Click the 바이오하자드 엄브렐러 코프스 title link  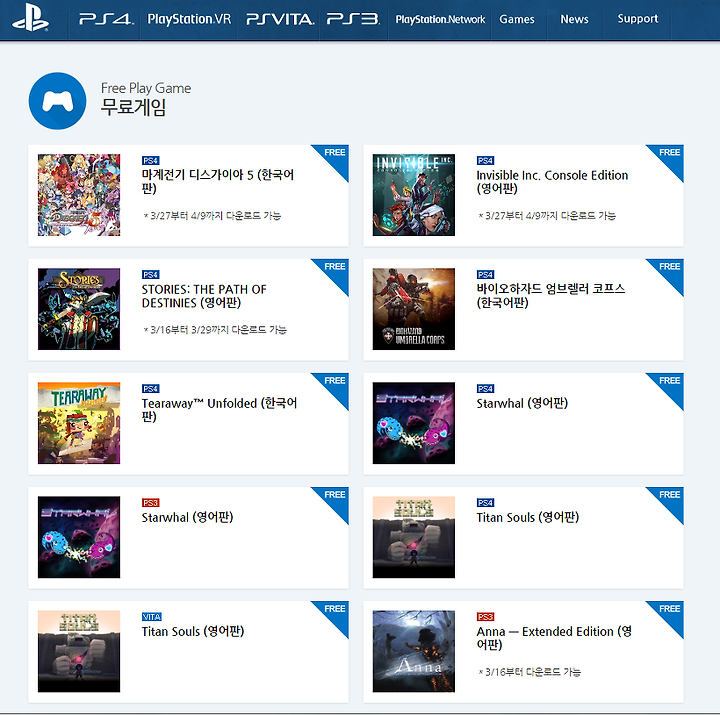coord(551,295)
